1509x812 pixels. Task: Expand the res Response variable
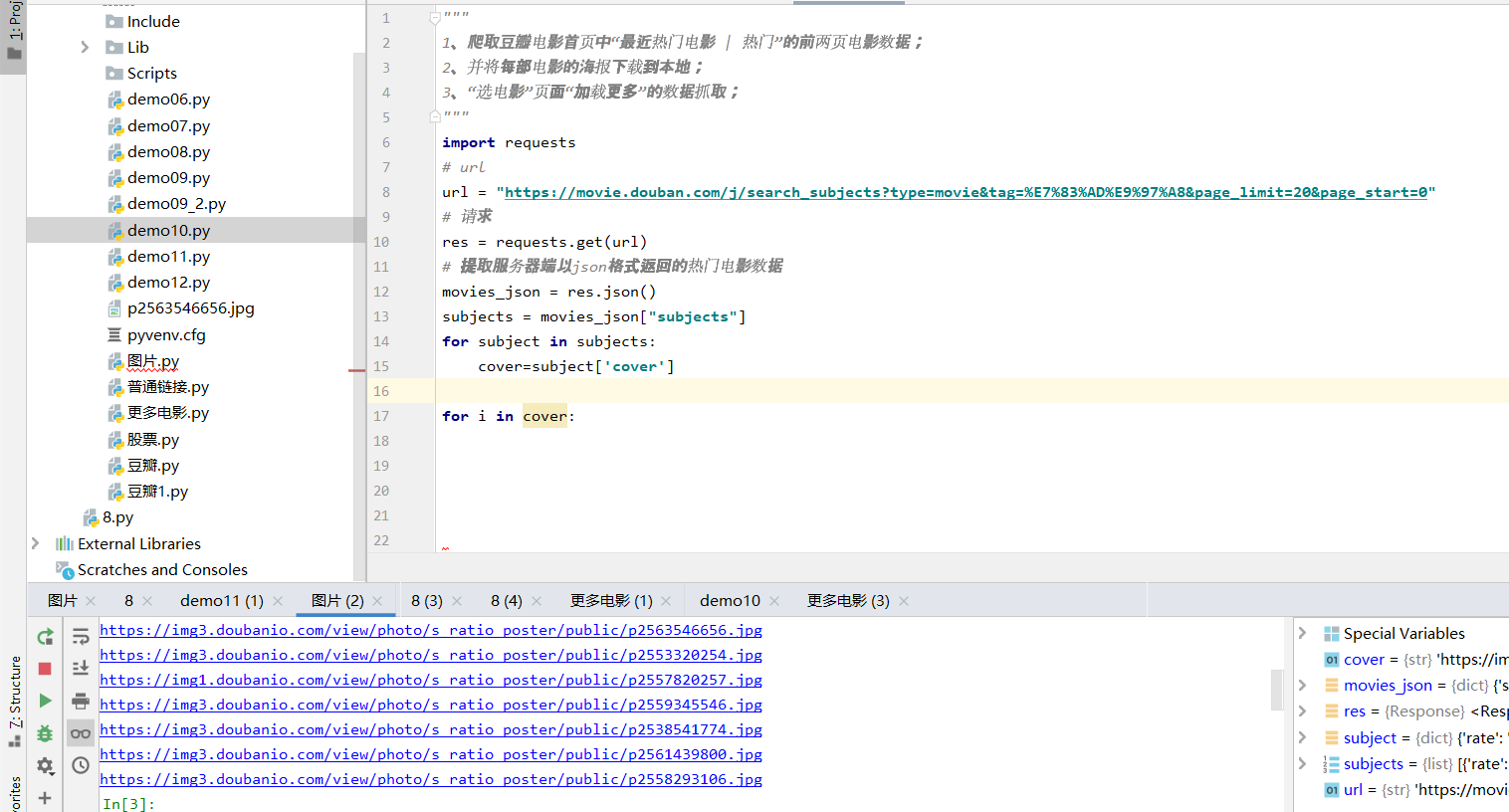point(1302,710)
